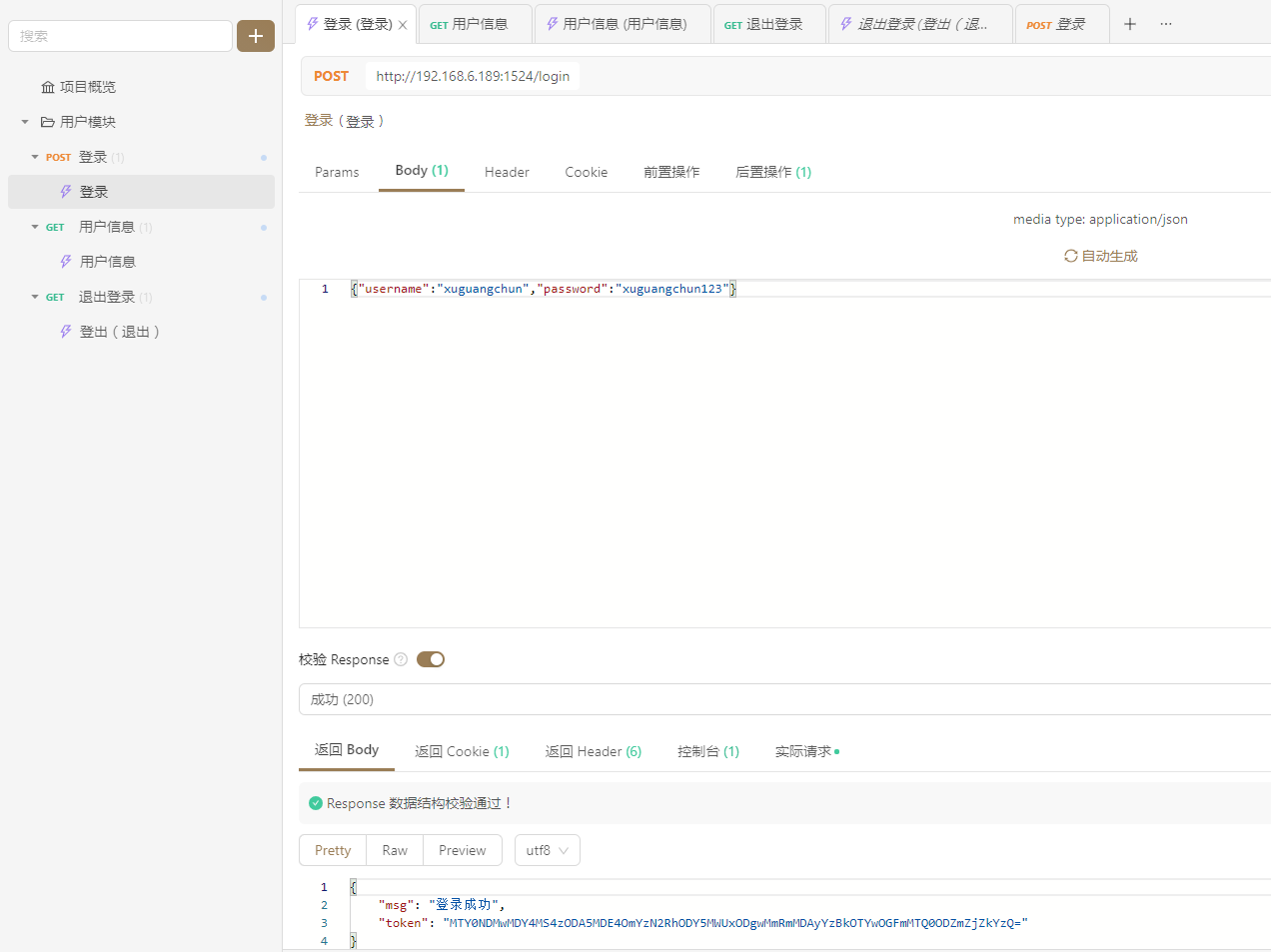Click the refresh icon next to 自动生成
1271x952 pixels.
pyautogui.click(x=1070, y=256)
